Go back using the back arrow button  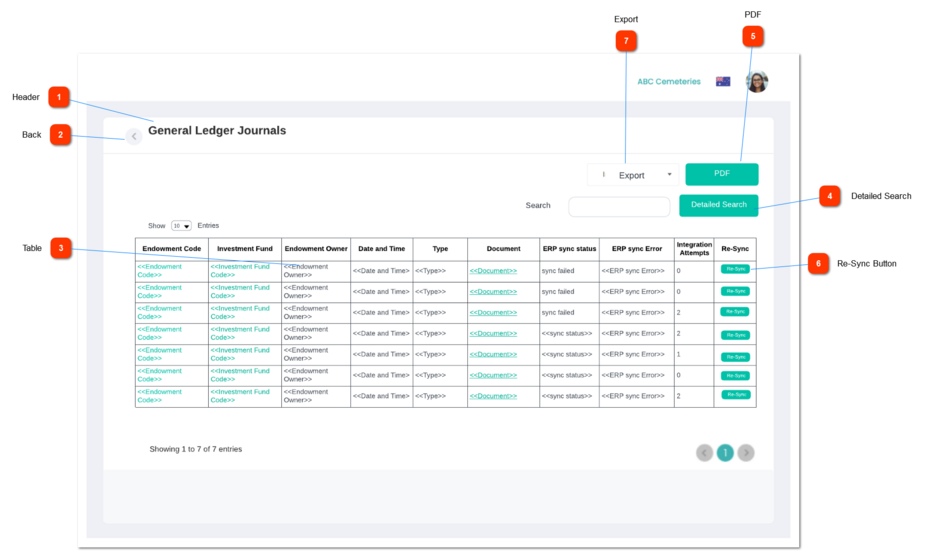tap(134, 136)
